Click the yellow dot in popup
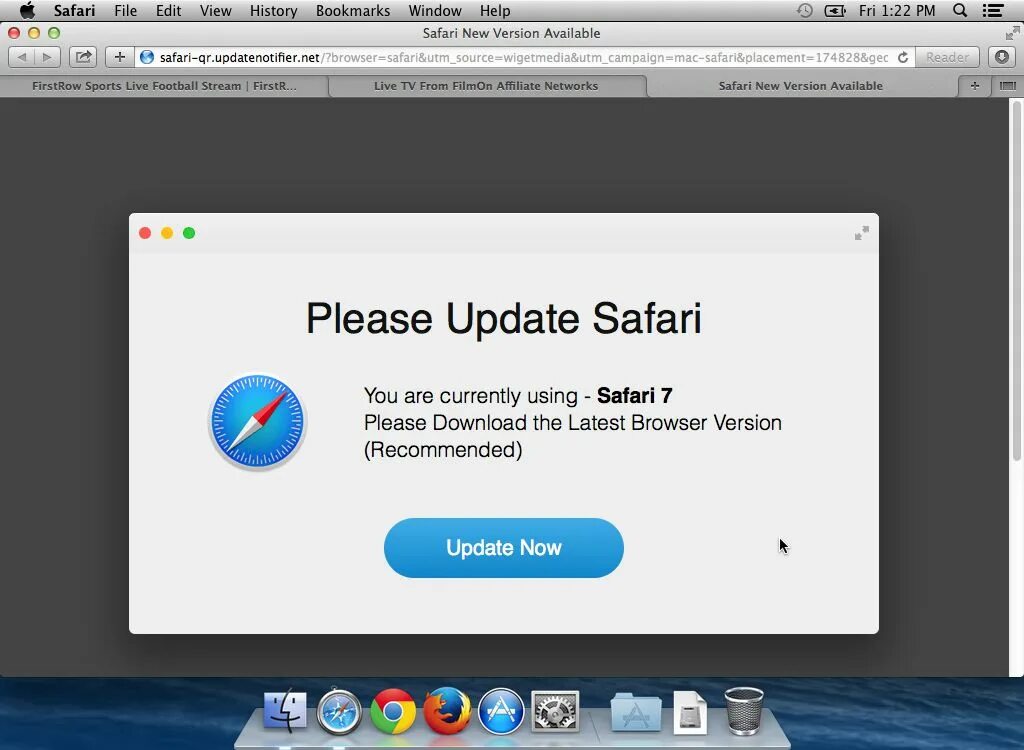 click(x=167, y=233)
